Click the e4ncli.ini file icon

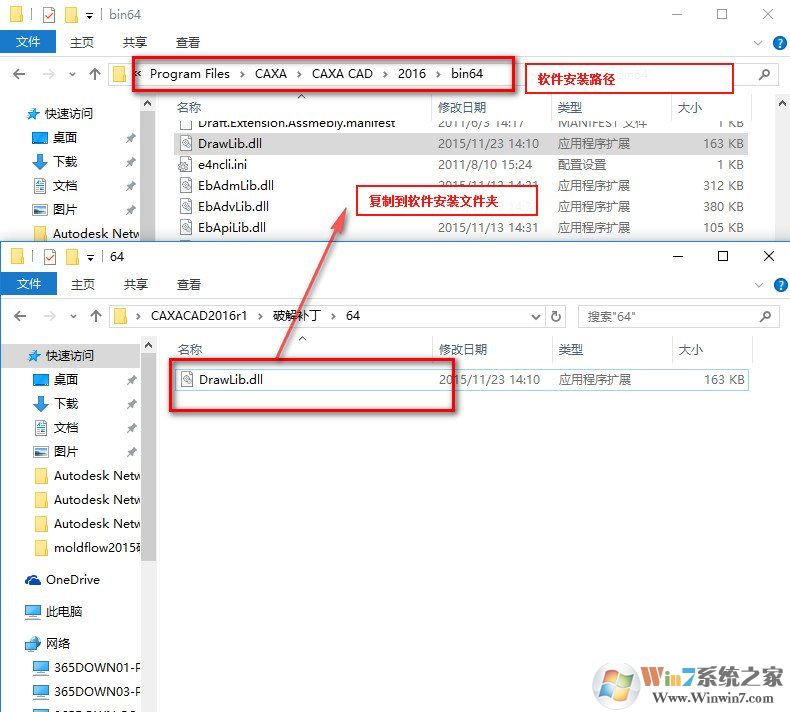tap(186, 165)
